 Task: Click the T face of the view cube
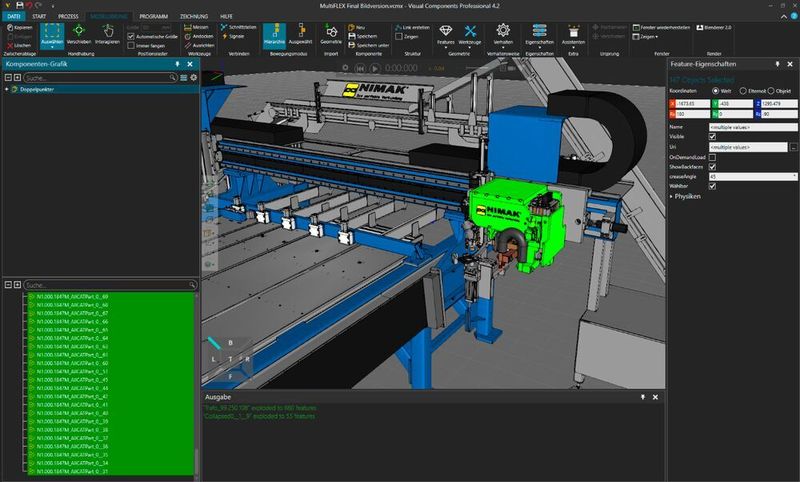coord(230,359)
